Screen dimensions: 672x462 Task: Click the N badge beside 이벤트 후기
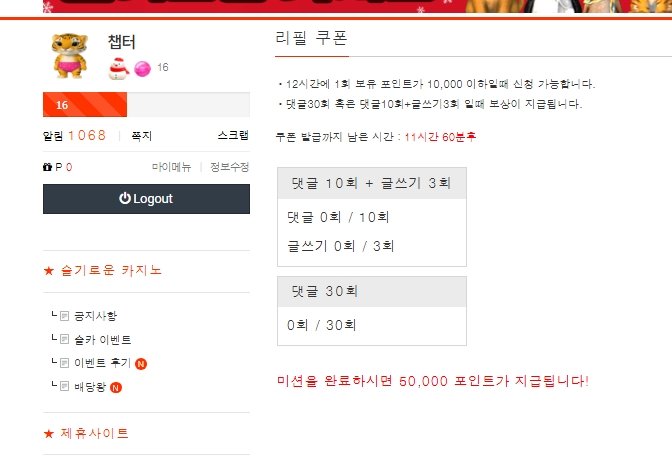(141, 363)
